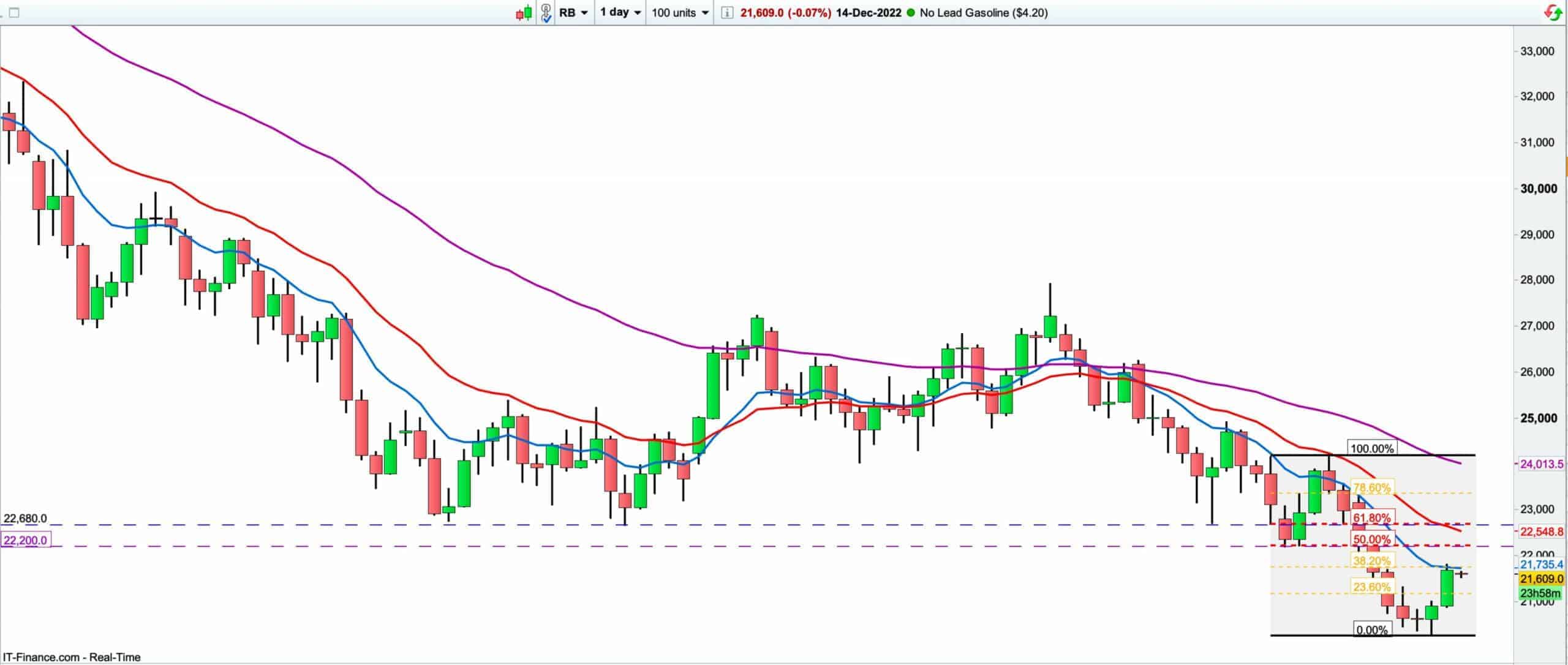The width and height of the screenshot is (1568, 665).
Task: Click the 100.00% Fibonacci retracement label
Action: 1371,448
